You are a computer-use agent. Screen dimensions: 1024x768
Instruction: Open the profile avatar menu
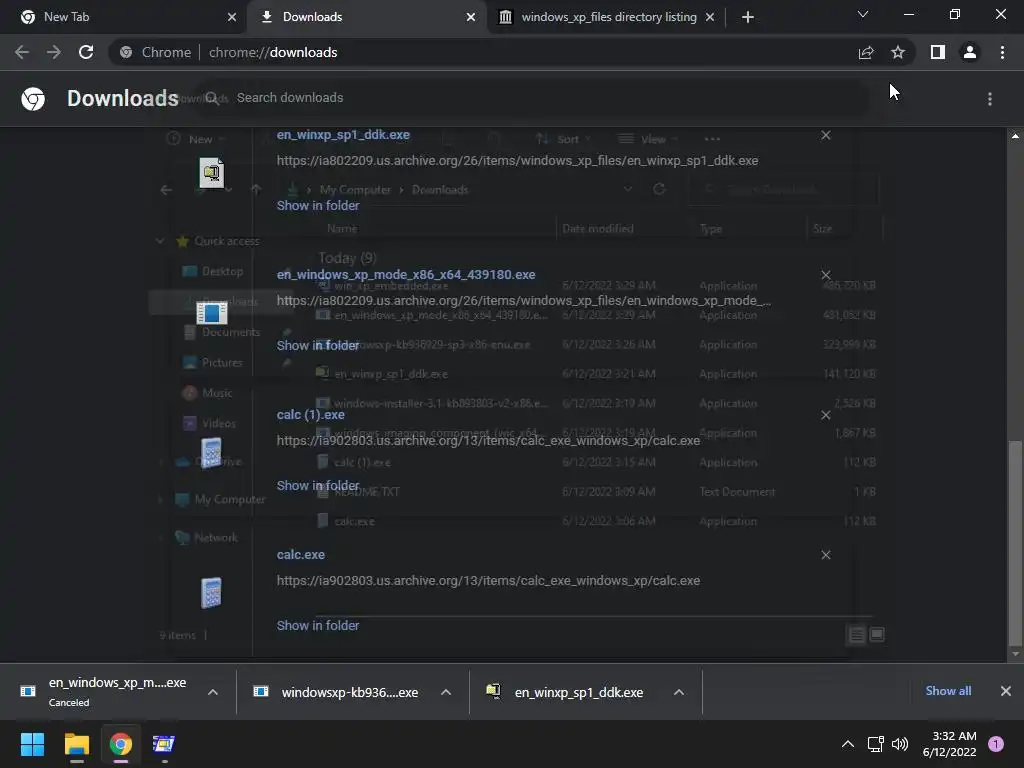pyautogui.click(x=970, y=52)
